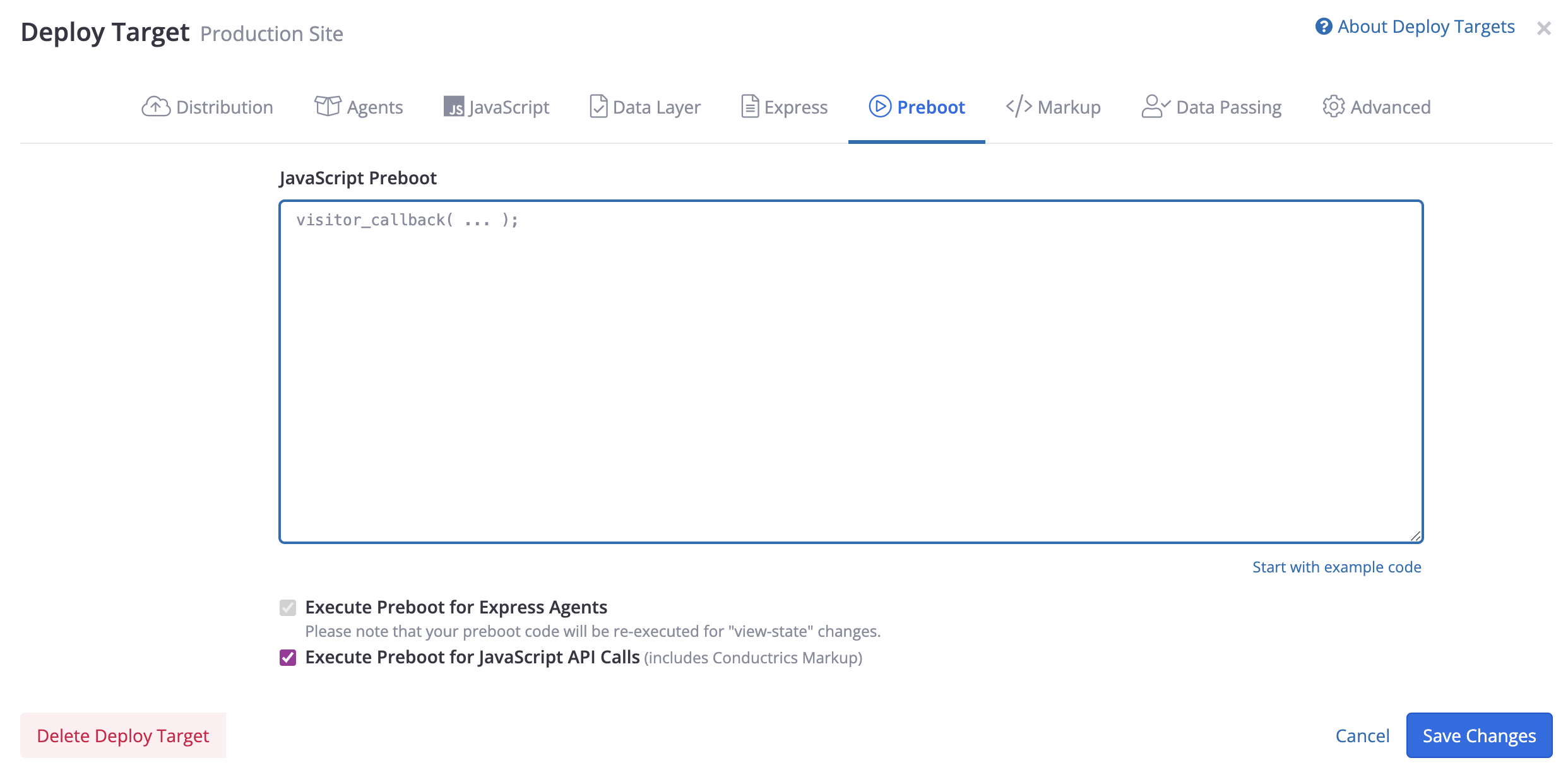The height and width of the screenshot is (770, 1568).
Task: Click Start with example code link
Action: click(1336, 567)
